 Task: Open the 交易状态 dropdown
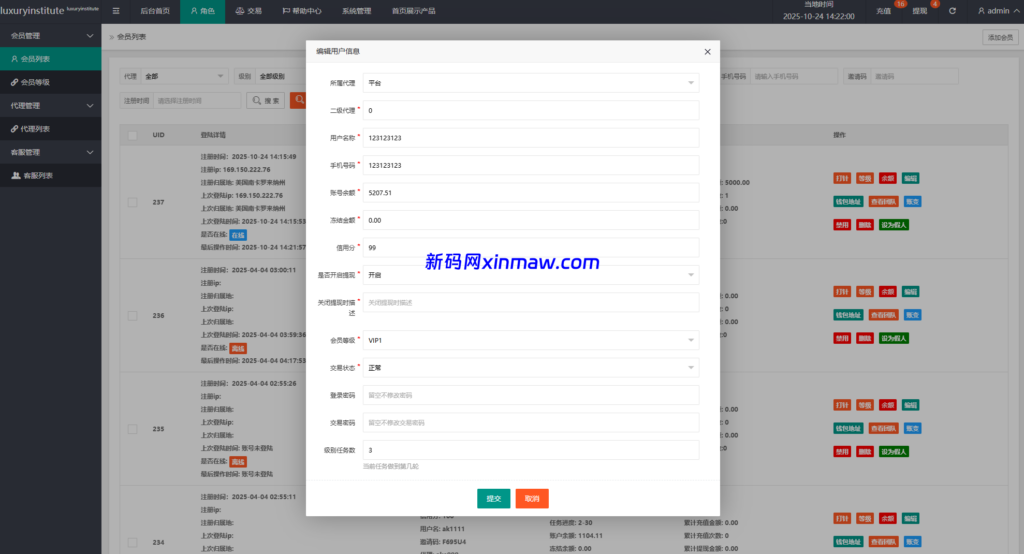point(531,368)
